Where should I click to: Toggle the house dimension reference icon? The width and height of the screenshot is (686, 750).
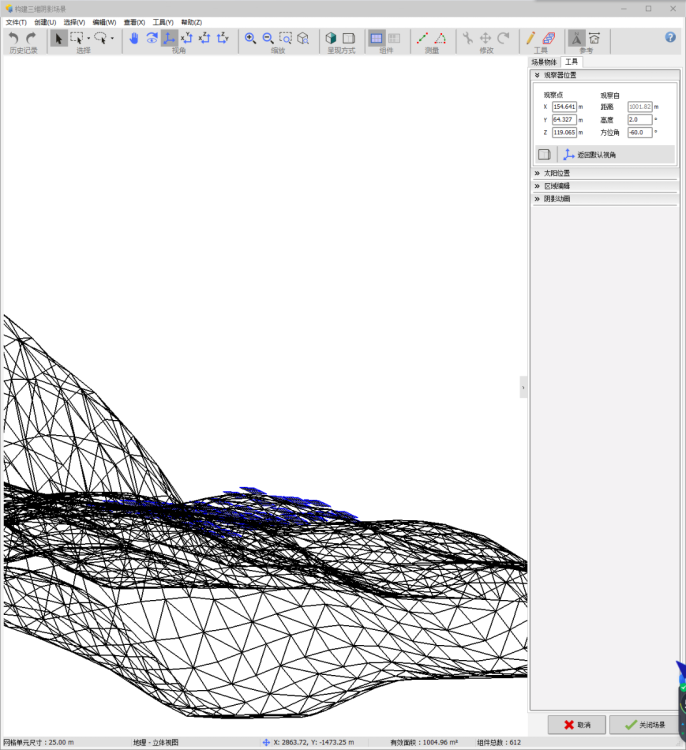point(594,38)
